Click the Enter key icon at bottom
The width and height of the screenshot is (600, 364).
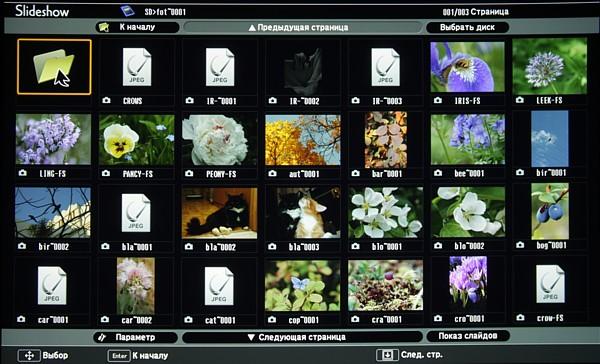119,356
